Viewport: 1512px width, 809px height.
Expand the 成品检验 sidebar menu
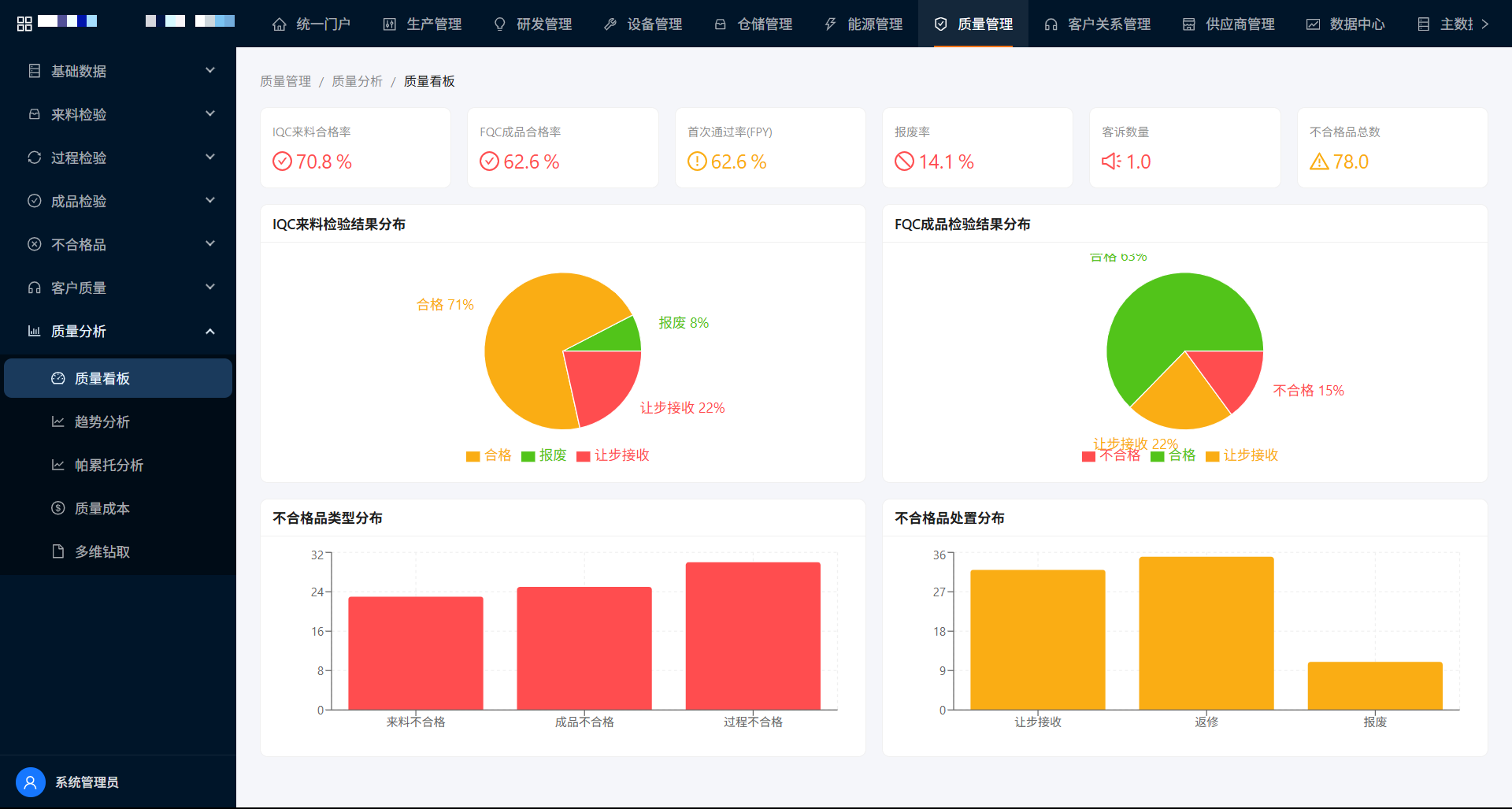pos(118,201)
